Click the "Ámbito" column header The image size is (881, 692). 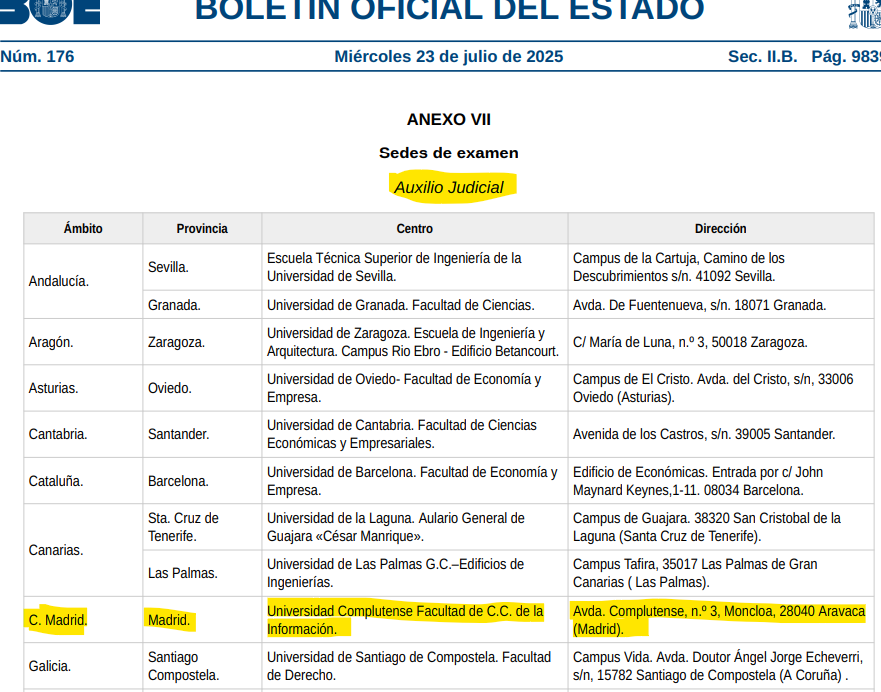(83, 229)
